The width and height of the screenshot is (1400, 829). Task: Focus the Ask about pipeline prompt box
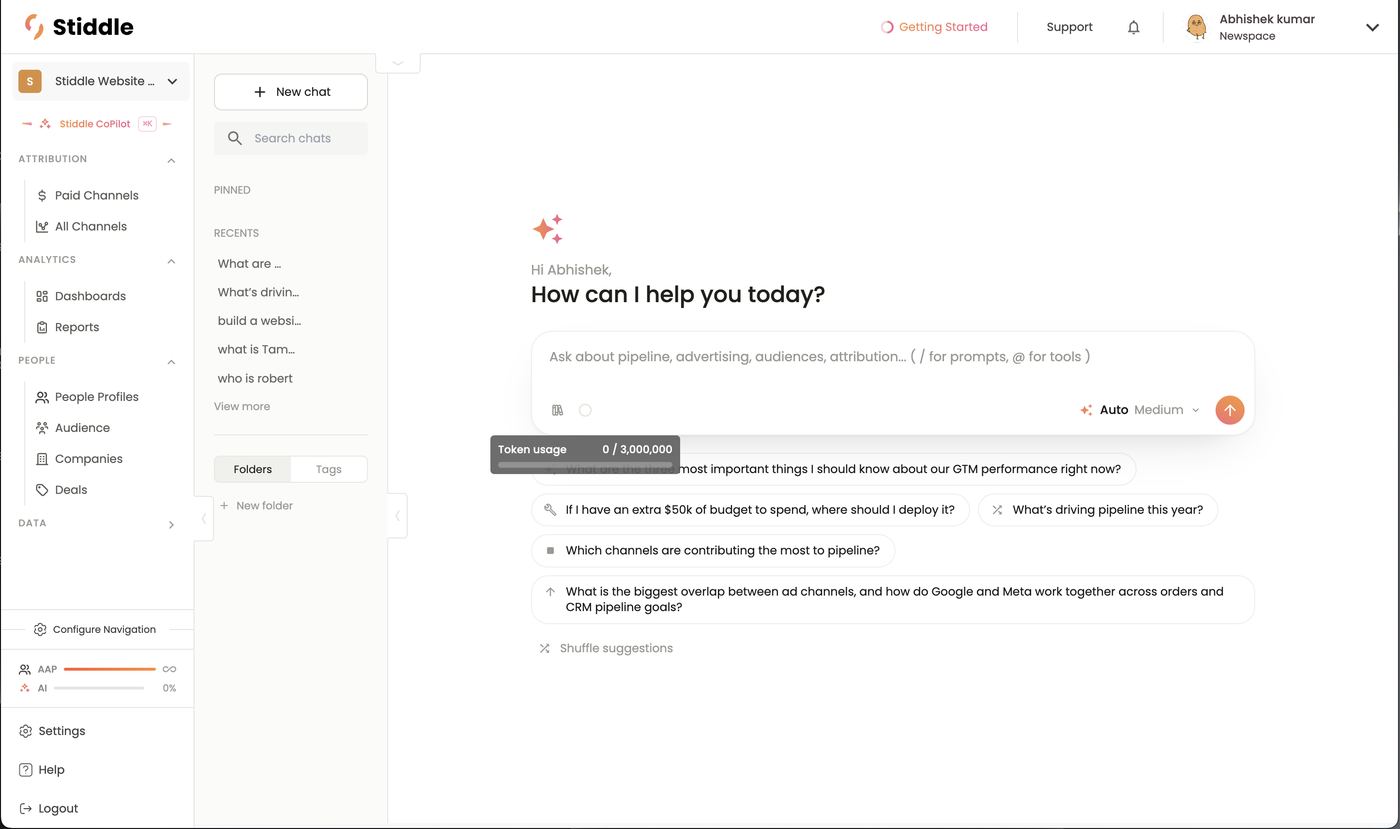coord(892,357)
